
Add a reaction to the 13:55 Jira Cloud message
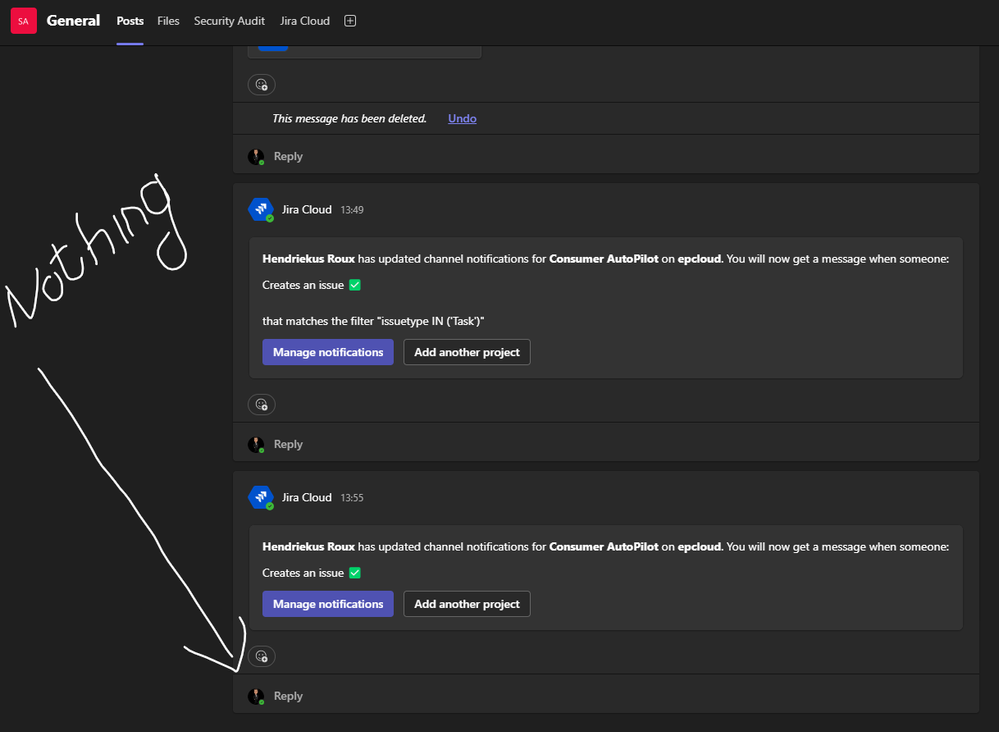[x=261, y=656]
